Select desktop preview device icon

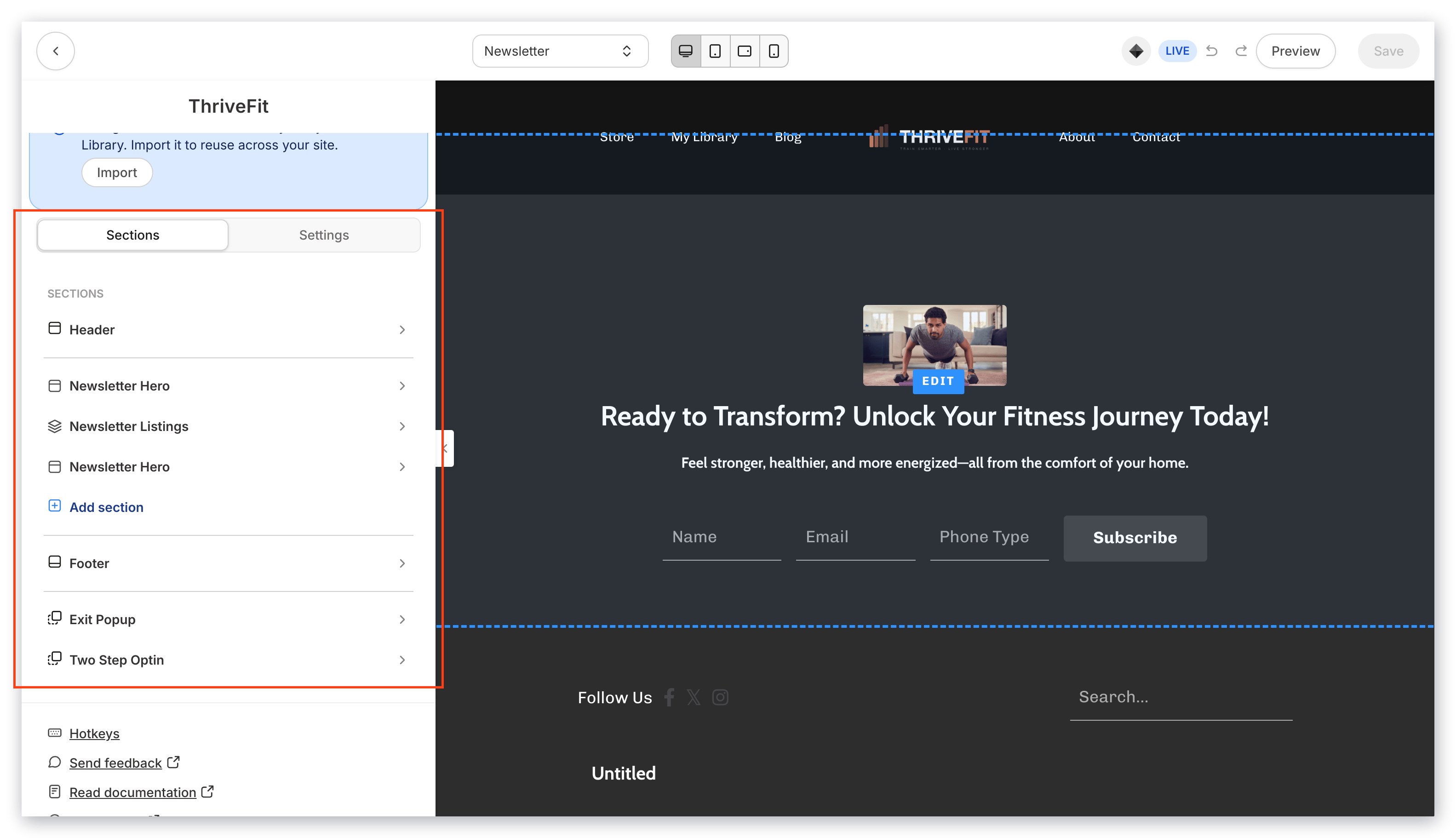686,51
